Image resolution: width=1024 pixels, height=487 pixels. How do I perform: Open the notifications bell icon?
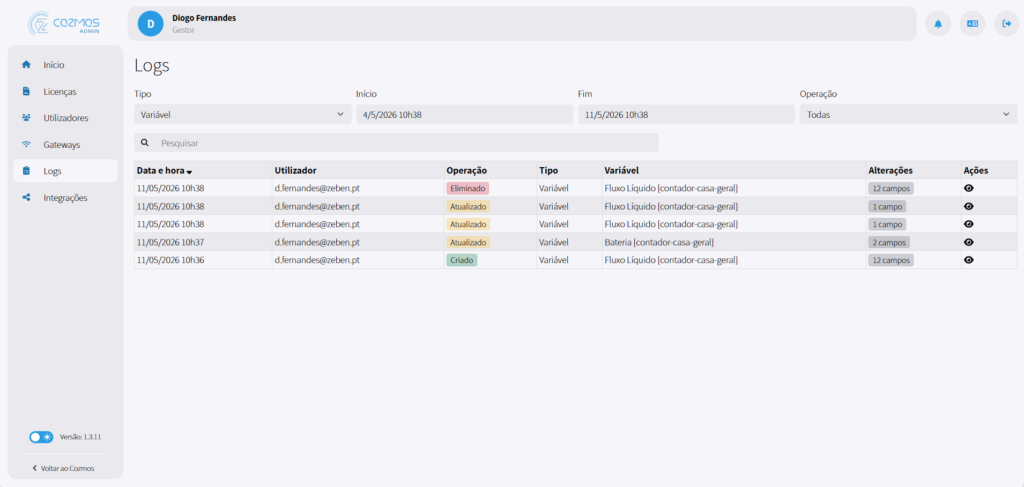pyautogui.click(x=938, y=24)
